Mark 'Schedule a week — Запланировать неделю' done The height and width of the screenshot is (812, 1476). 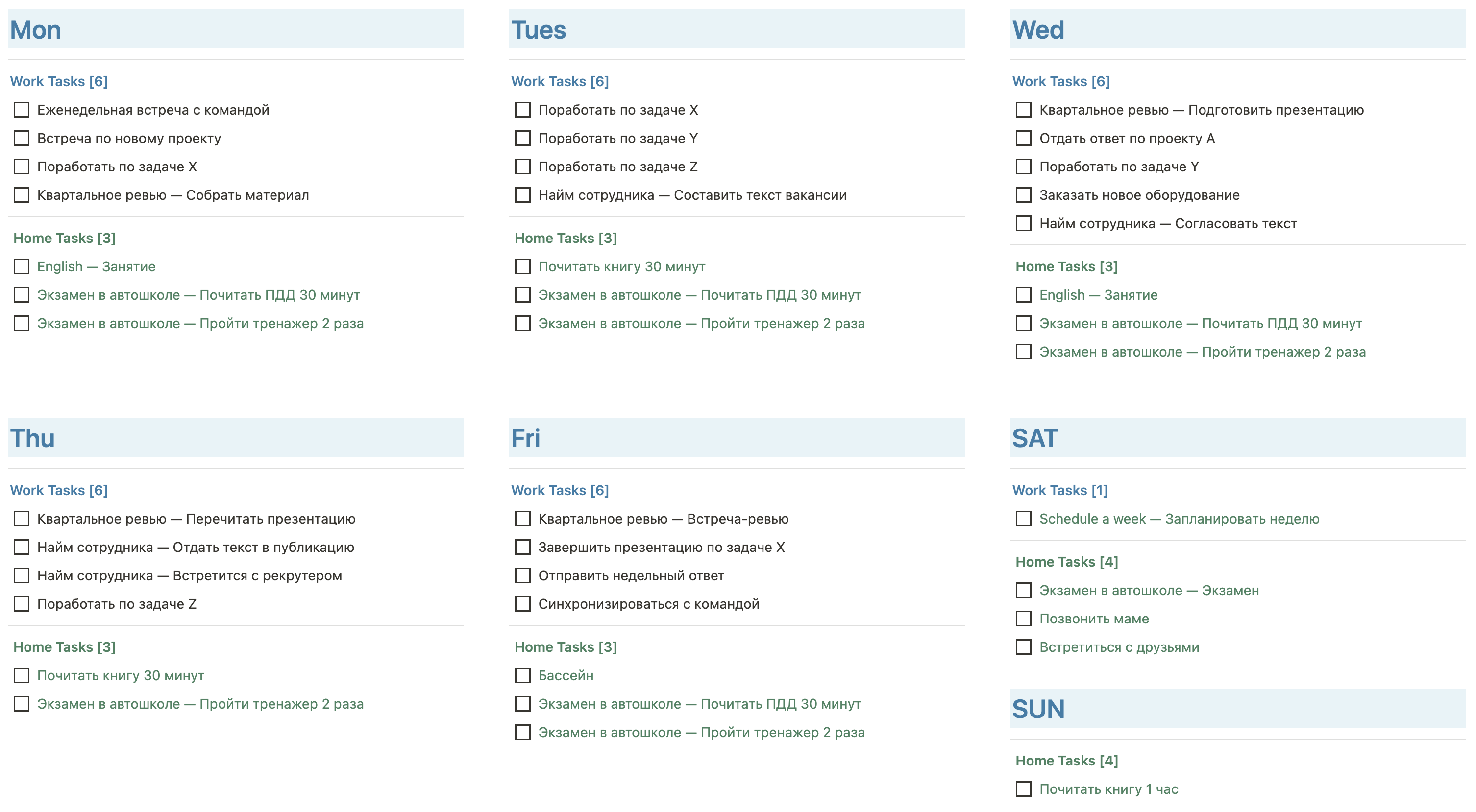coord(1023,519)
